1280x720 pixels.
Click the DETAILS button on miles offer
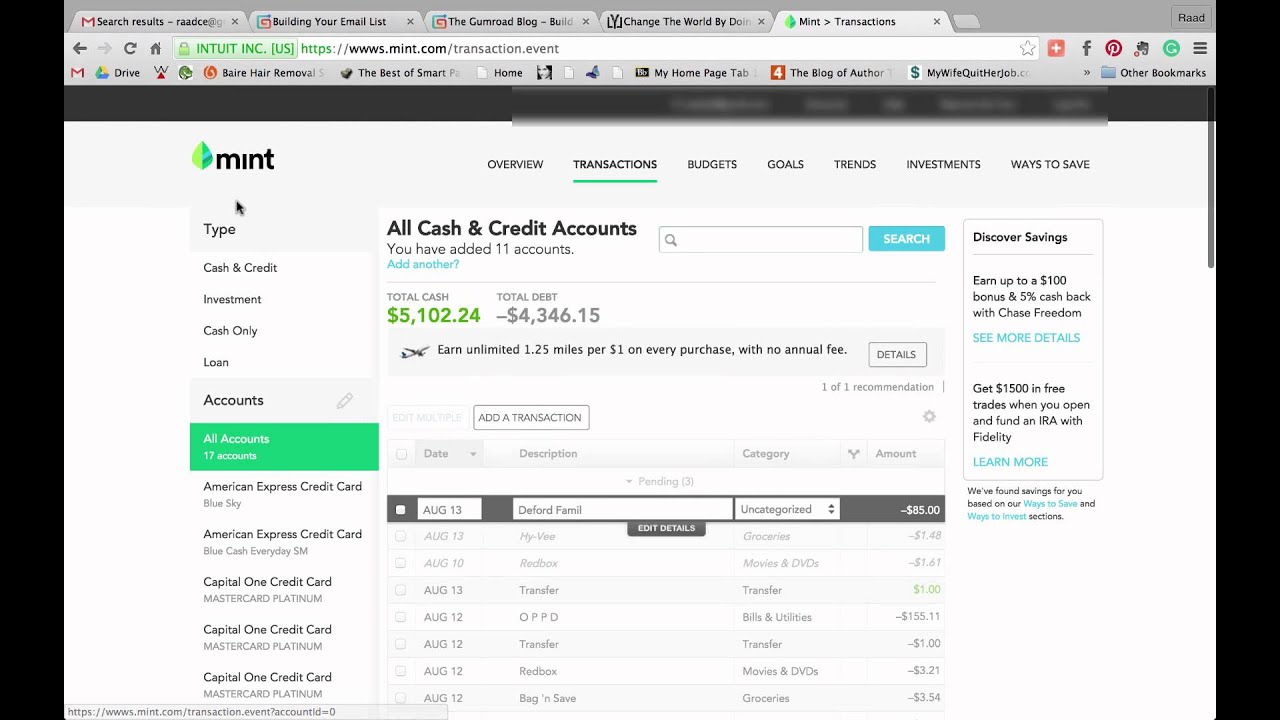(x=896, y=354)
